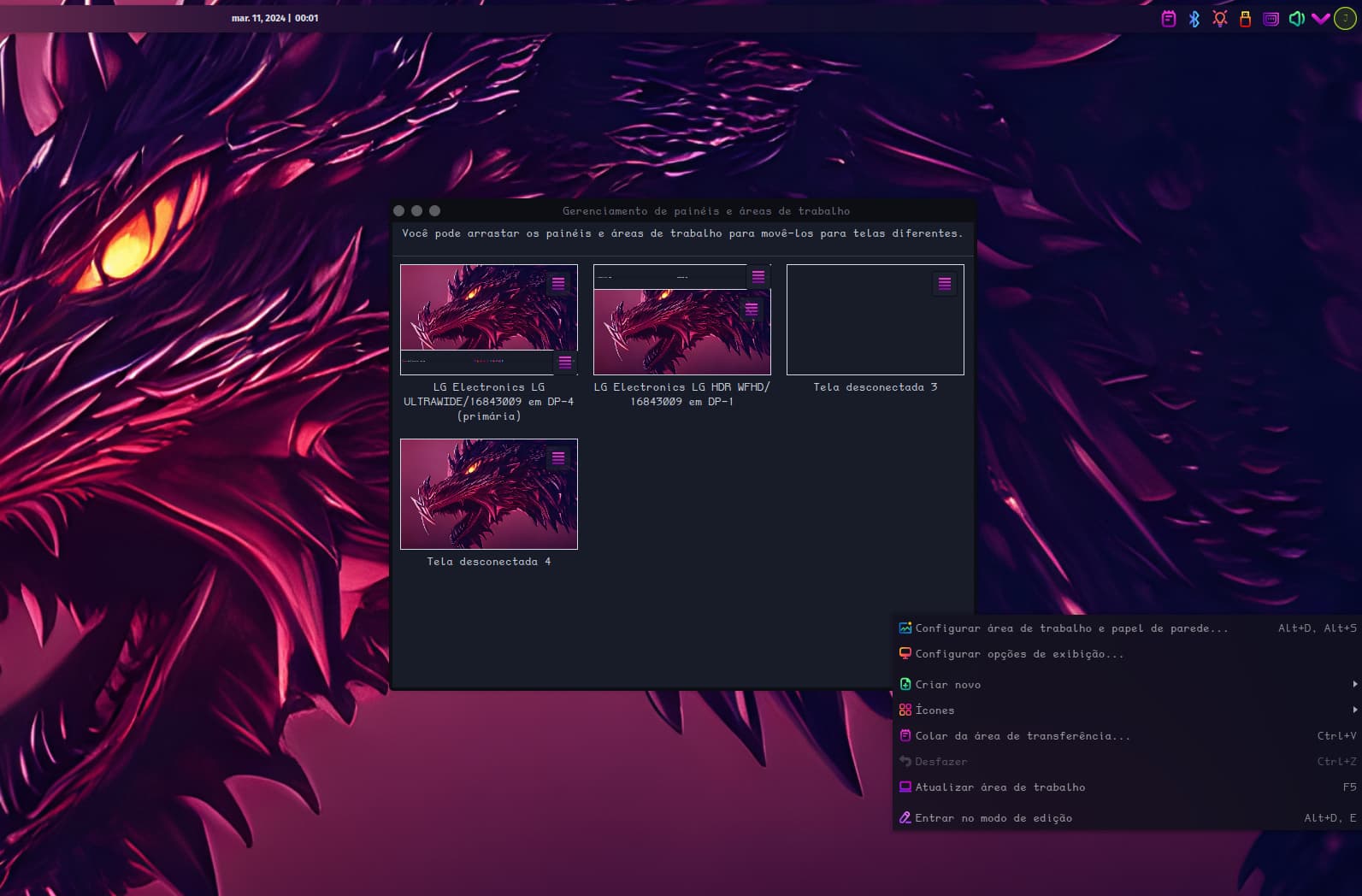Click the green circular icon in the panel corner
The height and width of the screenshot is (896, 1362).
[x=1346, y=19]
